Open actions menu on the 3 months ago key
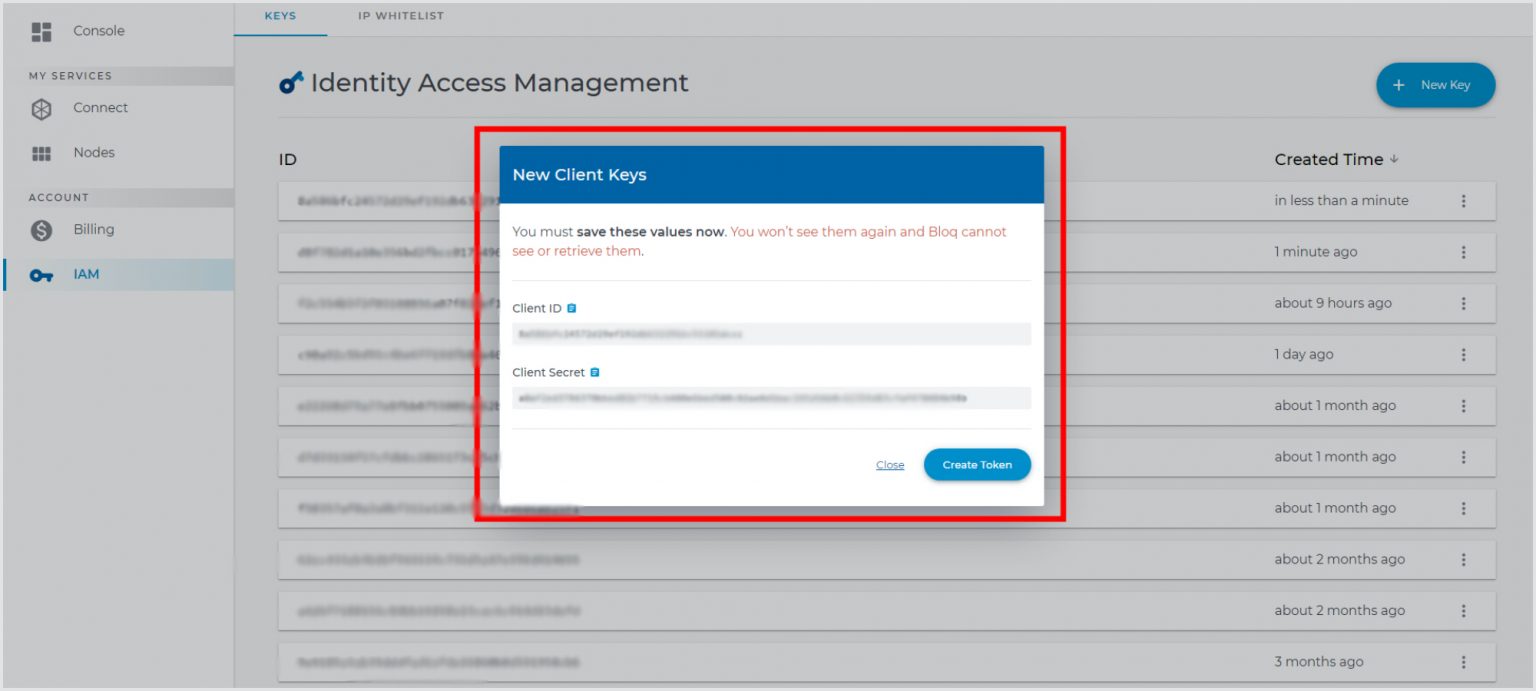 [1464, 661]
